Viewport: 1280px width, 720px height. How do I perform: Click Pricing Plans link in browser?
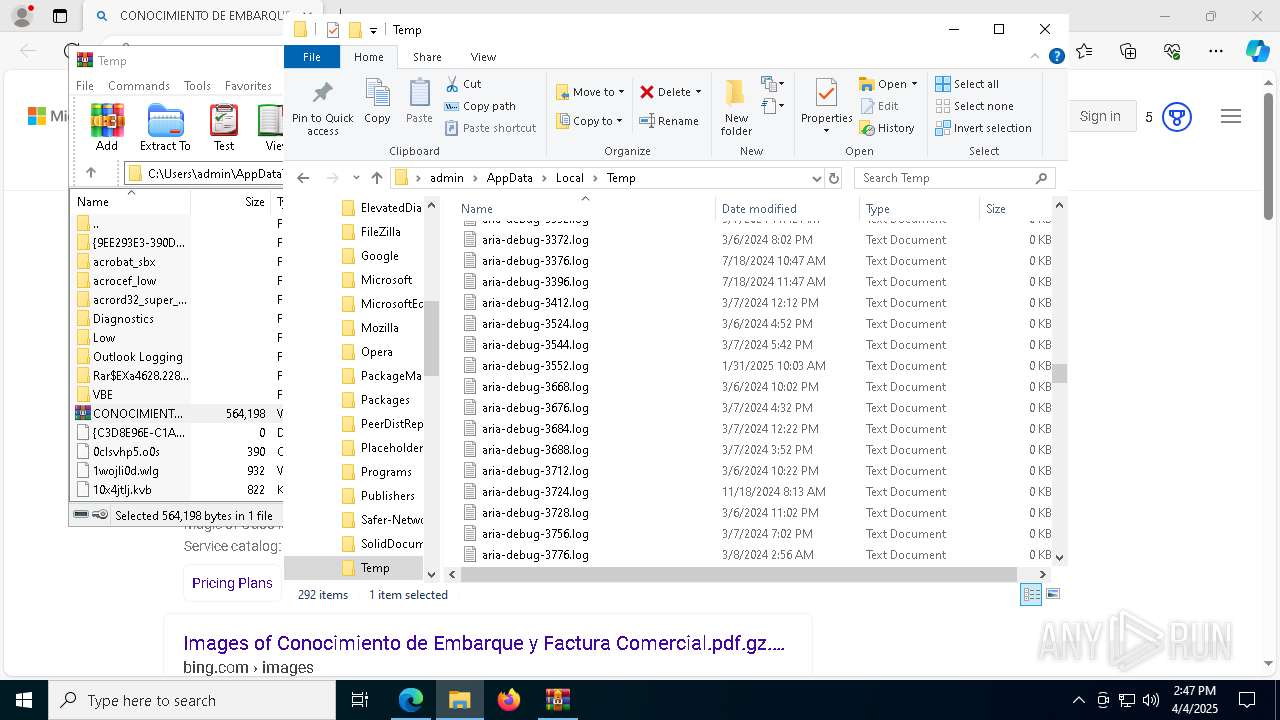(232, 583)
